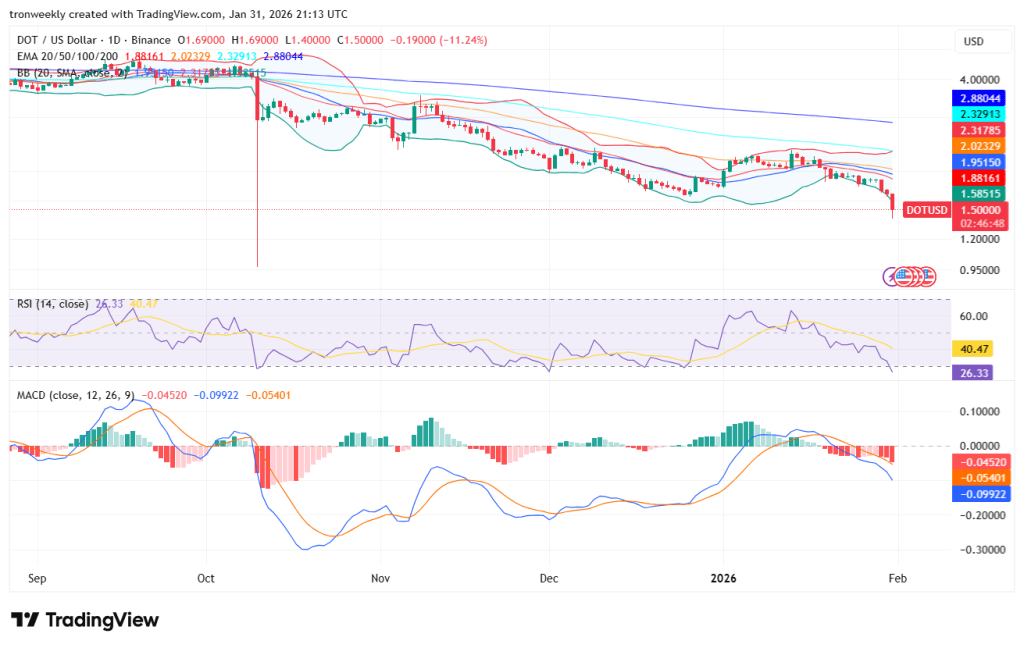The height and width of the screenshot is (648, 1024).
Task: Click the Oct label on time axis
Action: point(206,579)
